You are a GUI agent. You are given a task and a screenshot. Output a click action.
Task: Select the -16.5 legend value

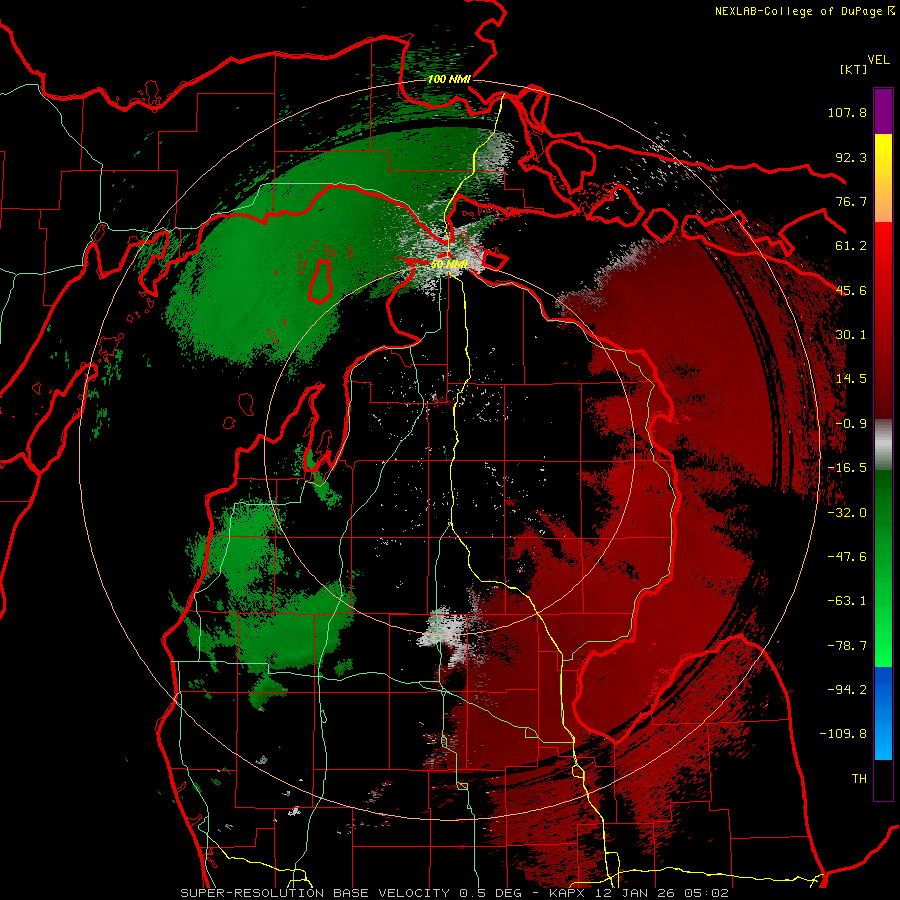[847, 468]
